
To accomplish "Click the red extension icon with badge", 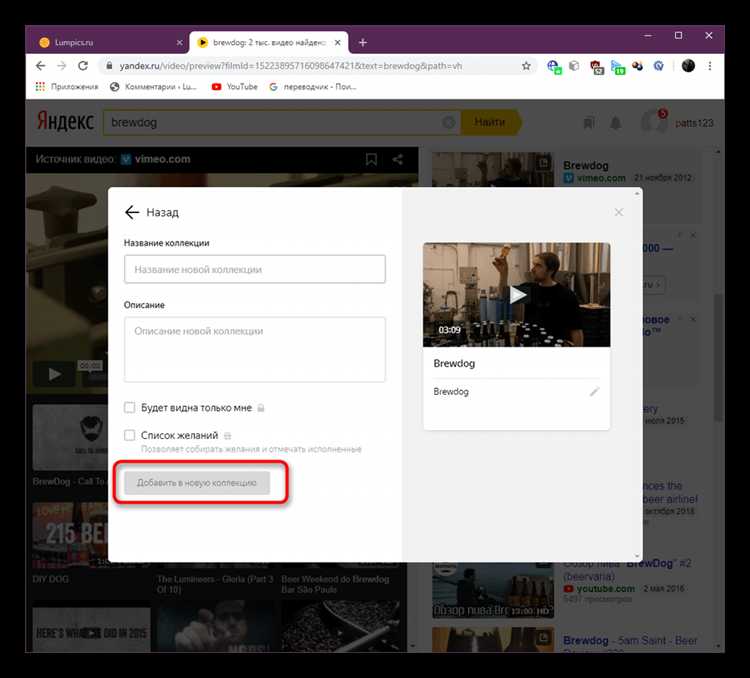I will point(596,67).
